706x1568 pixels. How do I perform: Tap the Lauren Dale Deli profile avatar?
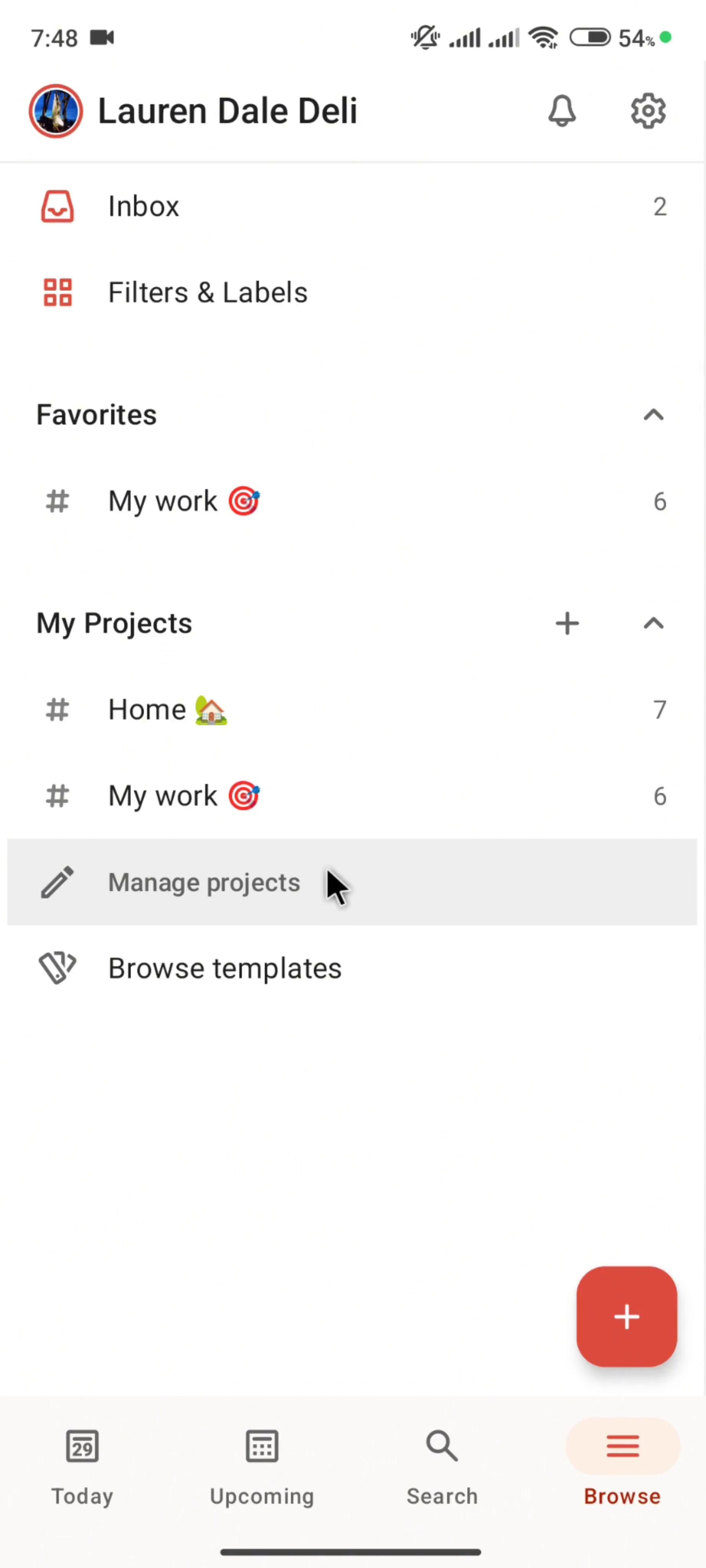(x=56, y=111)
